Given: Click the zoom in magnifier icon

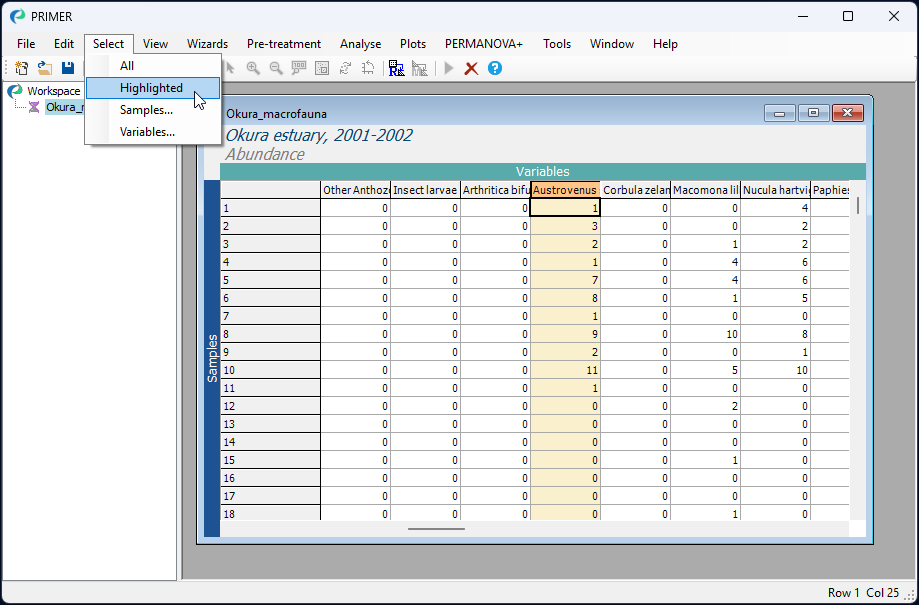Looking at the screenshot, I should 253,68.
